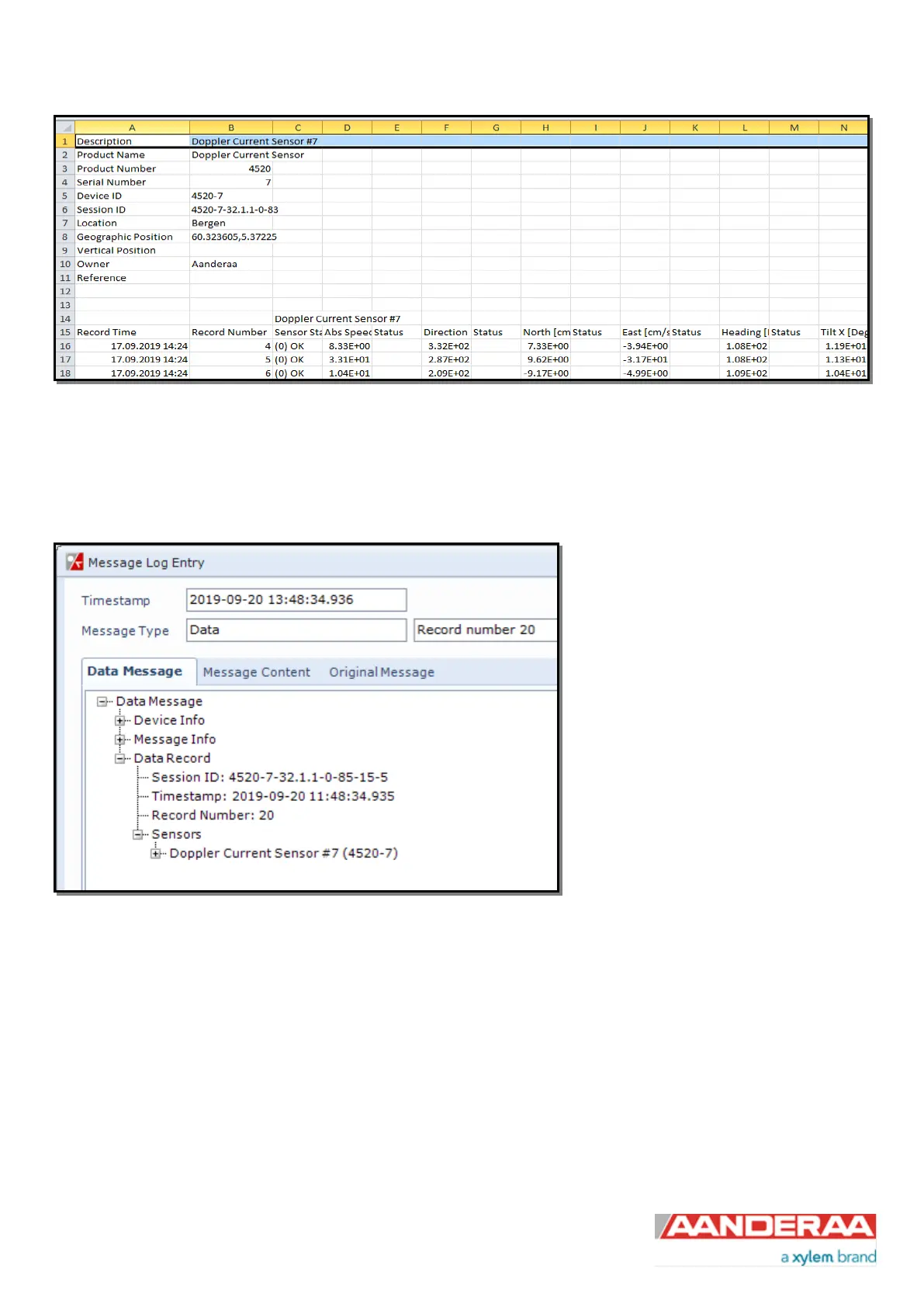Click the East value -3.17E+01
This screenshot has width=924, height=1307.
(645, 359)
